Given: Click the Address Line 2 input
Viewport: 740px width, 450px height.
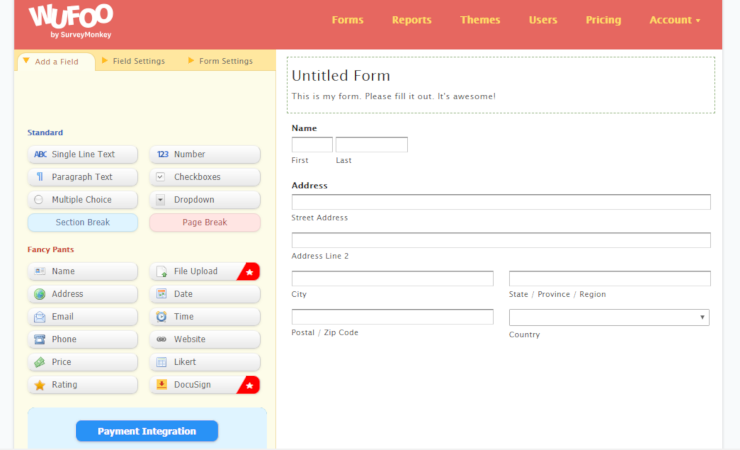Looking at the screenshot, I should coord(501,240).
